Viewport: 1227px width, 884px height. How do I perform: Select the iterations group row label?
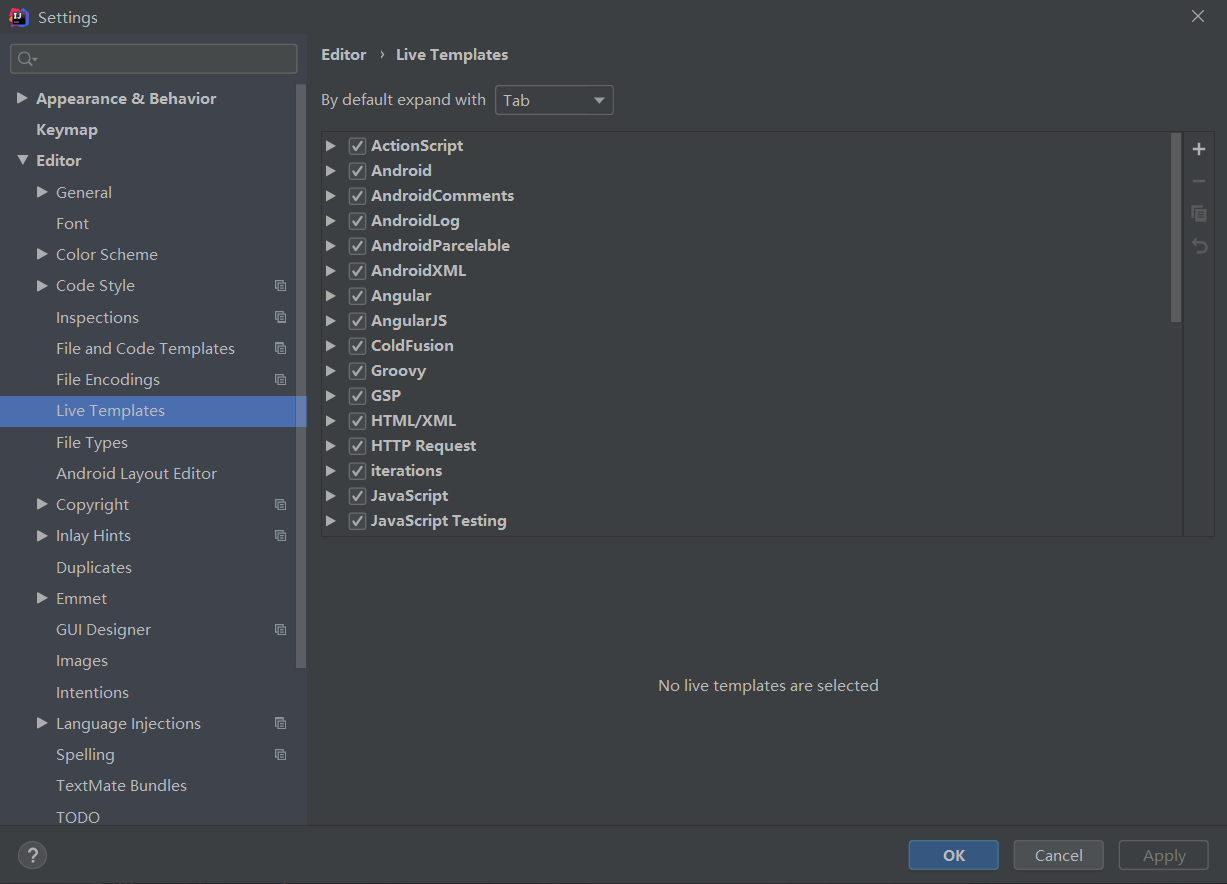(x=406, y=471)
